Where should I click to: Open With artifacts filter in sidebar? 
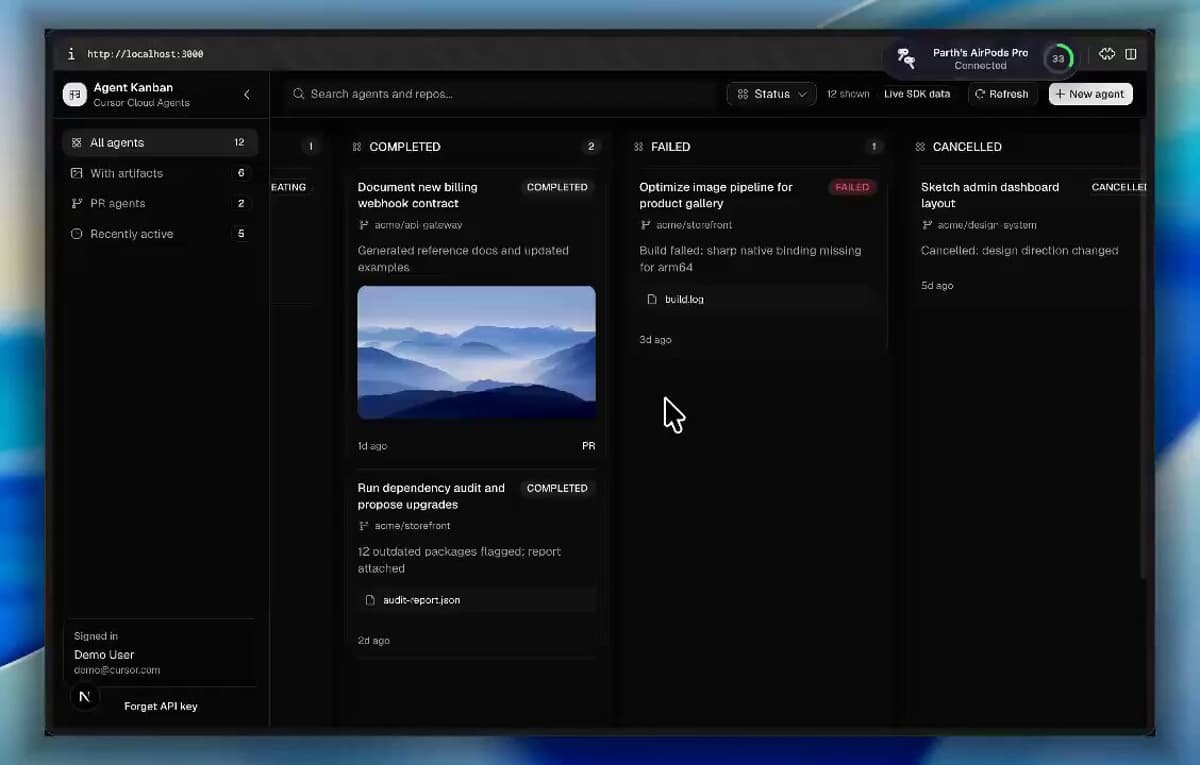[160, 173]
